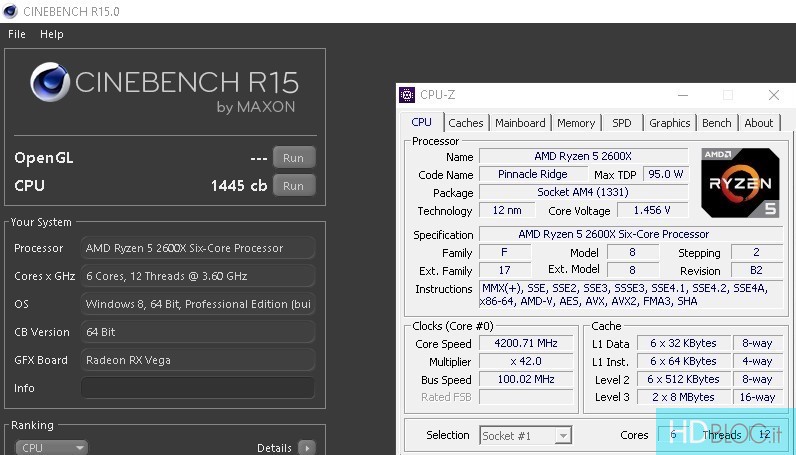Viewport: 796px width, 455px height.
Task: Open the SPD tab
Action: [x=621, y=123]
